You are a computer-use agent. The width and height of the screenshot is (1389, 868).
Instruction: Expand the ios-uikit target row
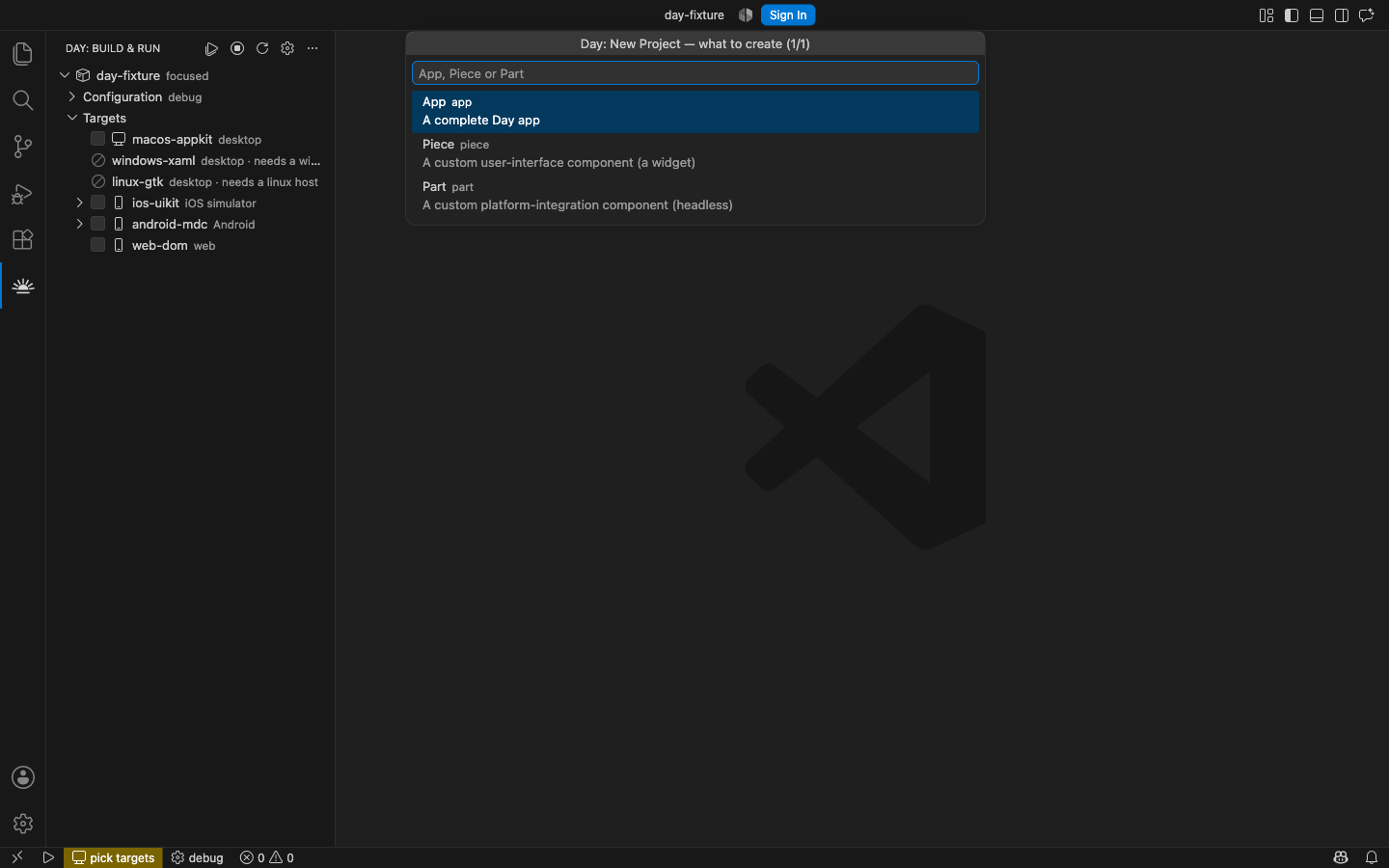[80, 203]
